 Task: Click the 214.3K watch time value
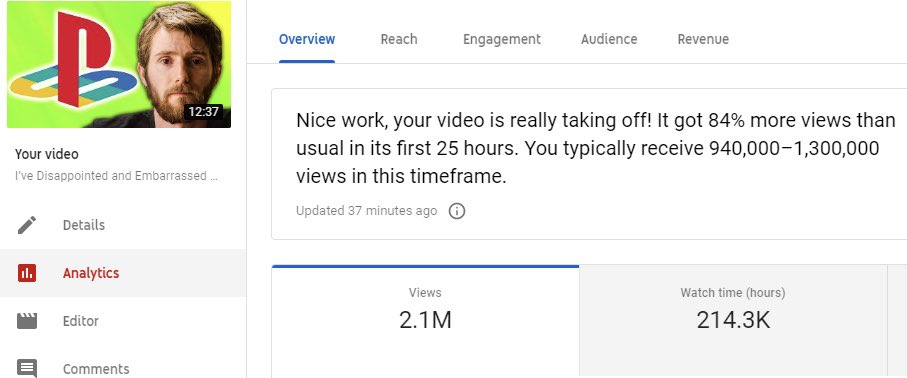[x=733, y=320]
